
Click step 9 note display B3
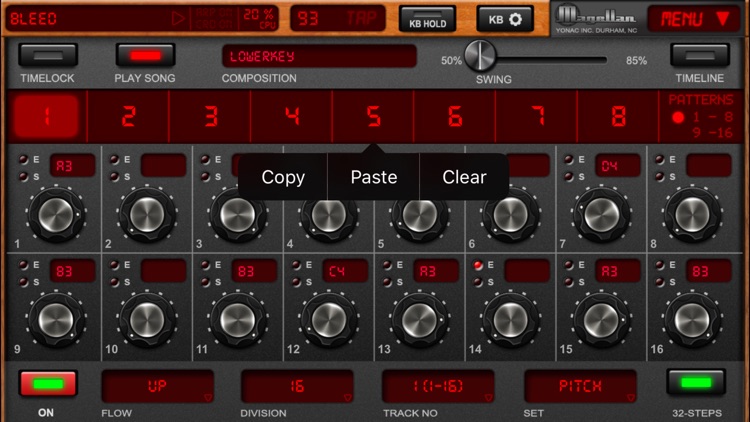pos(72,271)
